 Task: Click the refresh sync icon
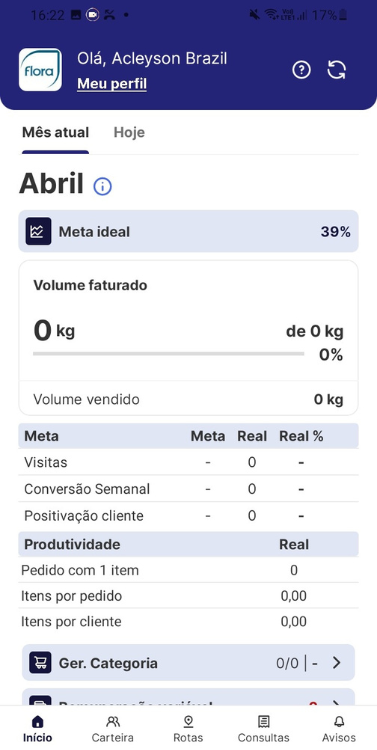[336, 70]
